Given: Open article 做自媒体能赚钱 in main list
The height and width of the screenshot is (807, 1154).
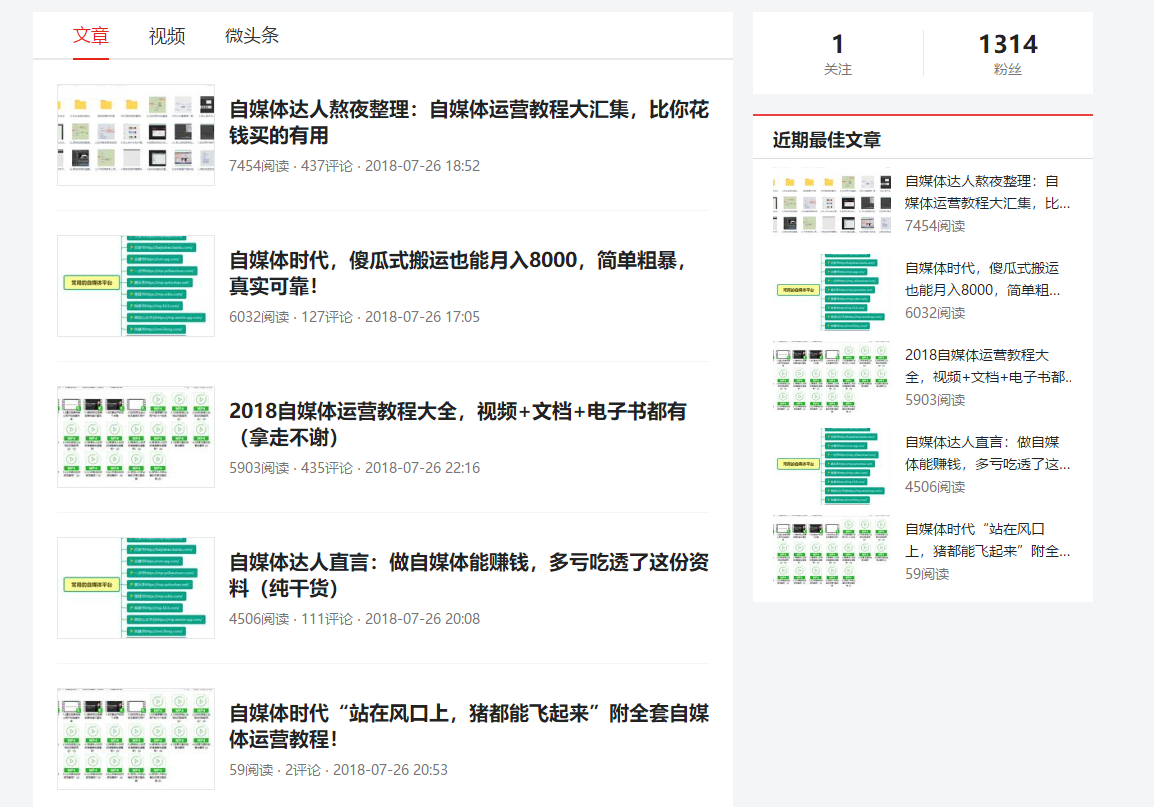Looking at the screenshot, I should [468, 575].
